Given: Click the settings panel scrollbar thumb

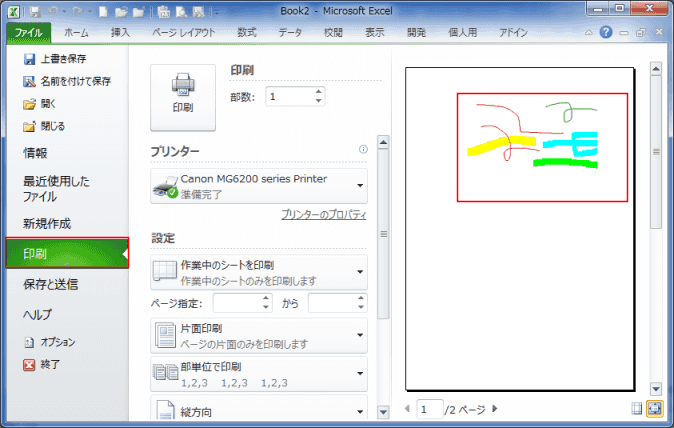Looking at the screenshot, I should 383,234.
